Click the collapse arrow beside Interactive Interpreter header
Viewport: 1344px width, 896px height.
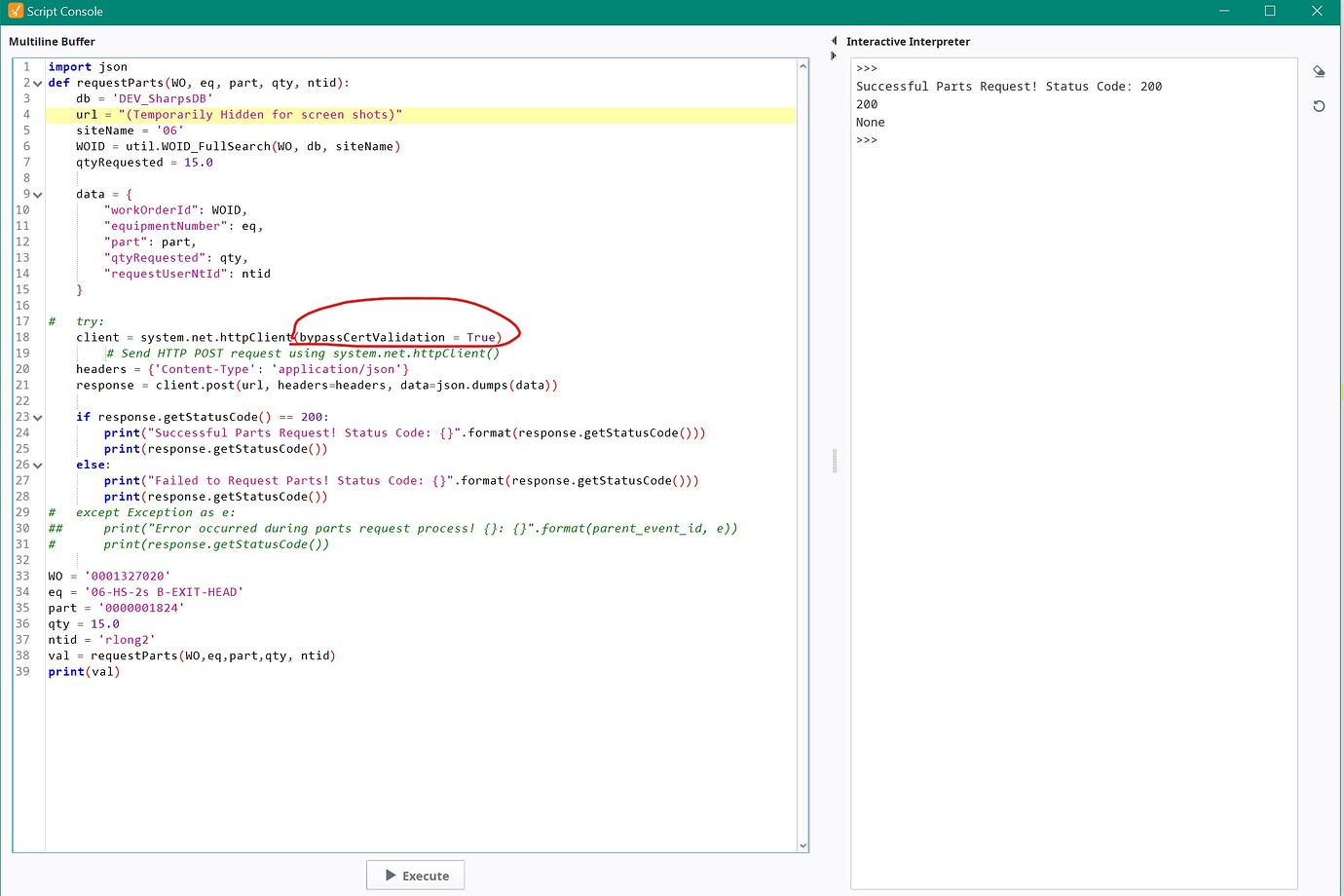pyautogui.click(x=834, y=41)
